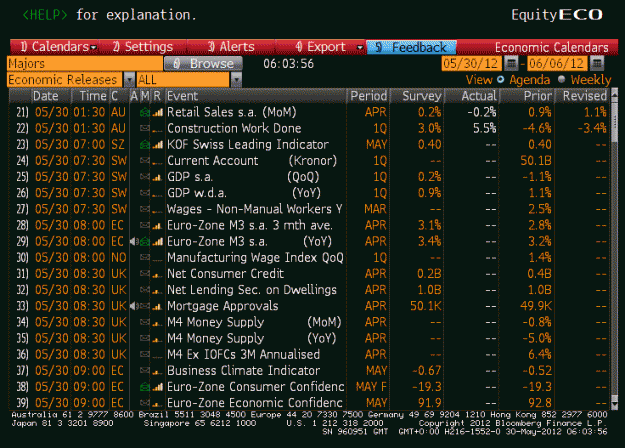Click the end date field 06/06/12
The image size is (625, 448).
point(557,63)
